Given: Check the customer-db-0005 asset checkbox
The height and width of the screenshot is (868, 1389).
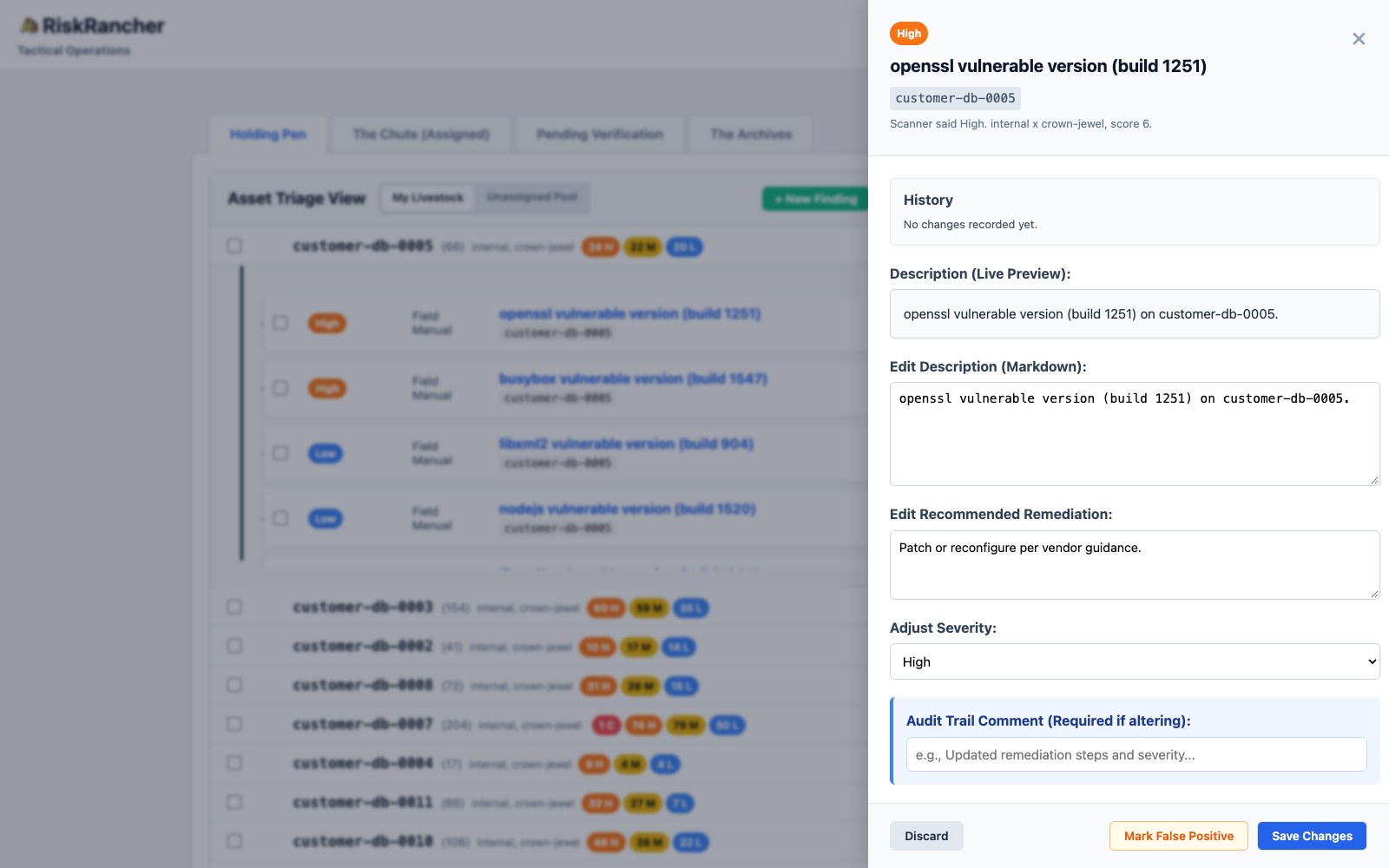Looking at the screenshot, I should click(x=234, y=246).
